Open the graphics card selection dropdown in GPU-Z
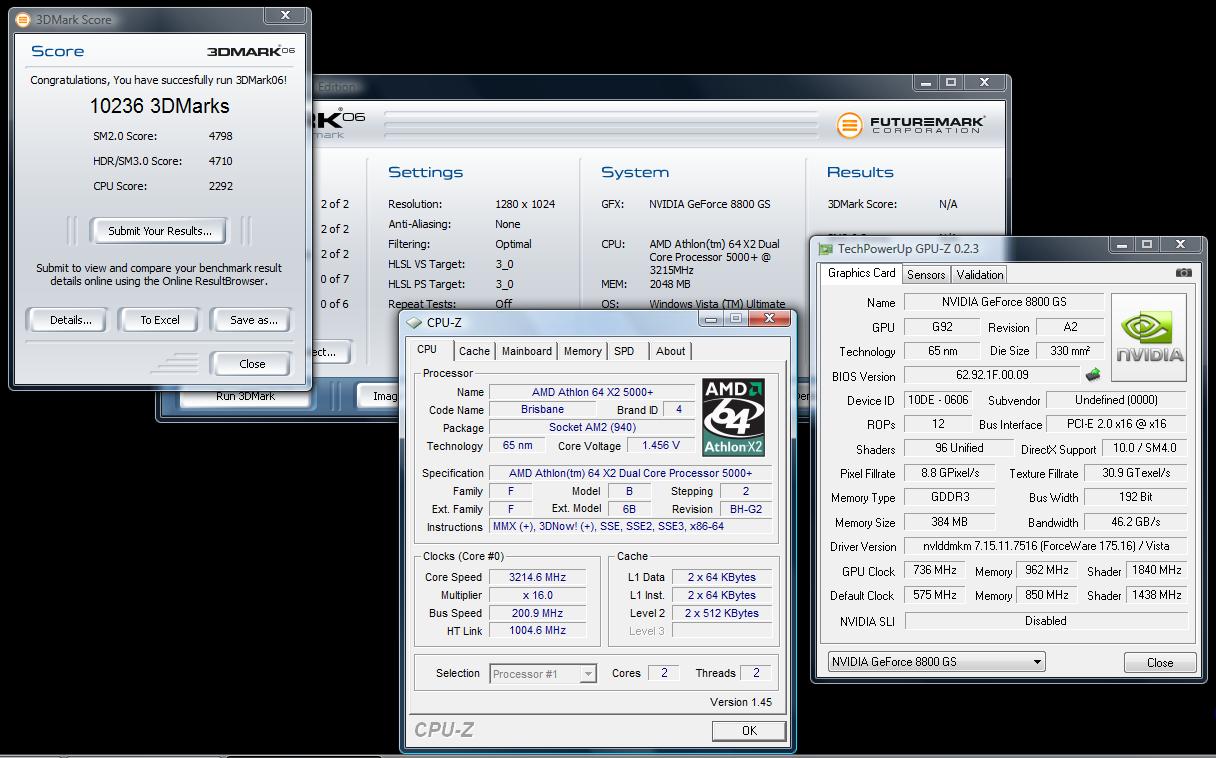The height and width of the screenshot is (758, 1216). tap(937, 661)
